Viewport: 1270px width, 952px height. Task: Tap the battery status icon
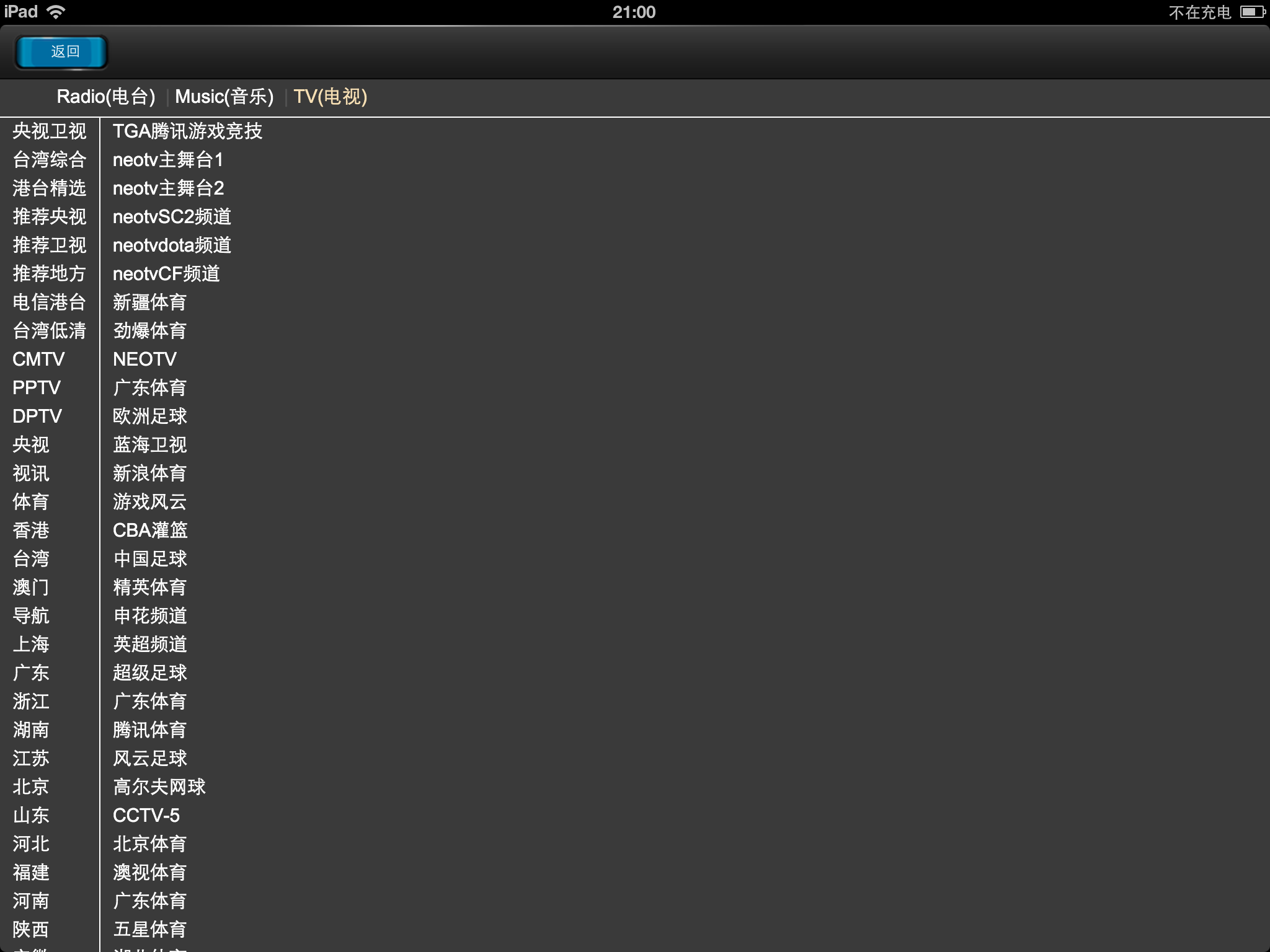[1253, 12]
